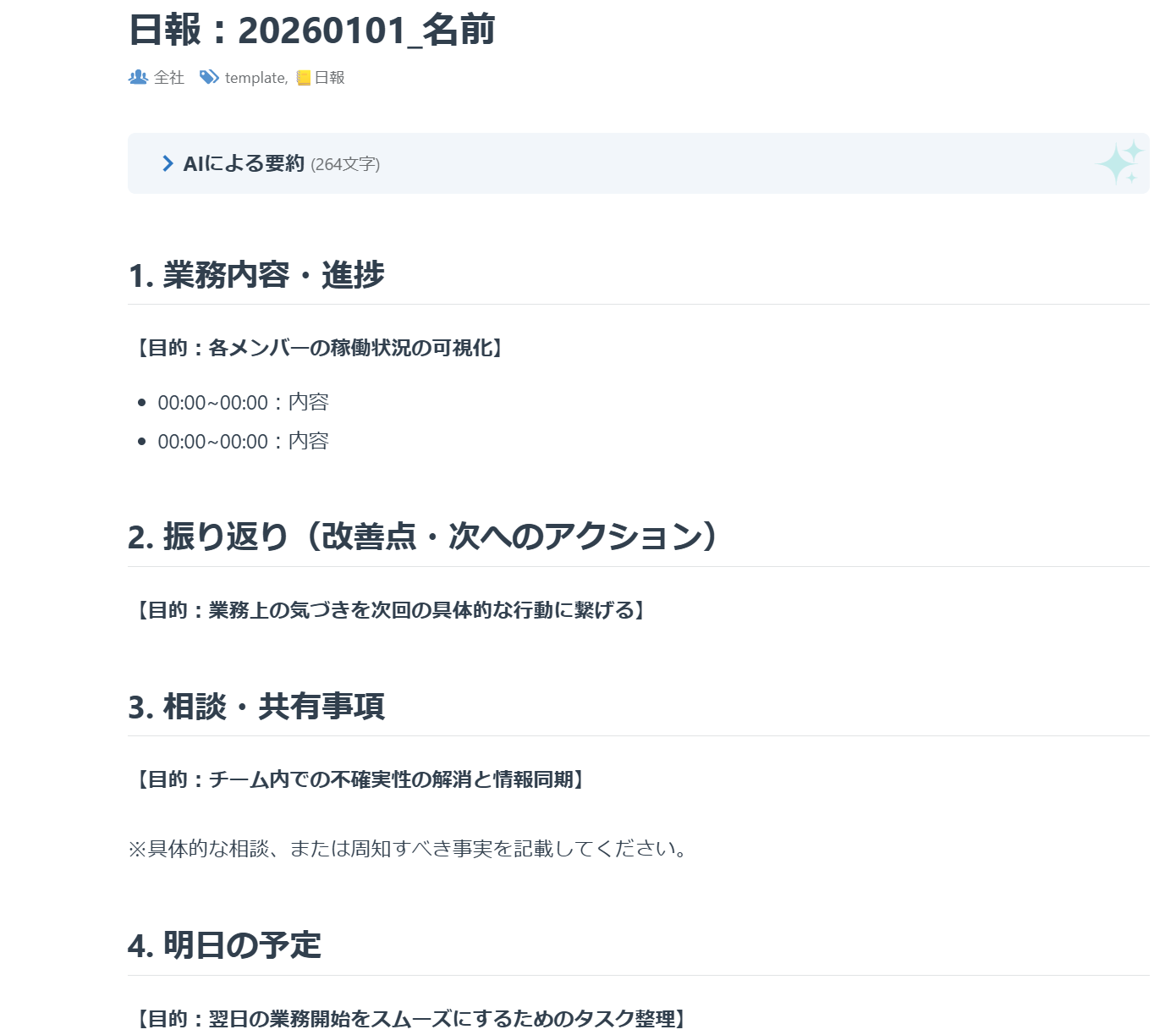Click the second 00:00~00:00：内容 list item
1176x1035 pixels.
(243, 441)
